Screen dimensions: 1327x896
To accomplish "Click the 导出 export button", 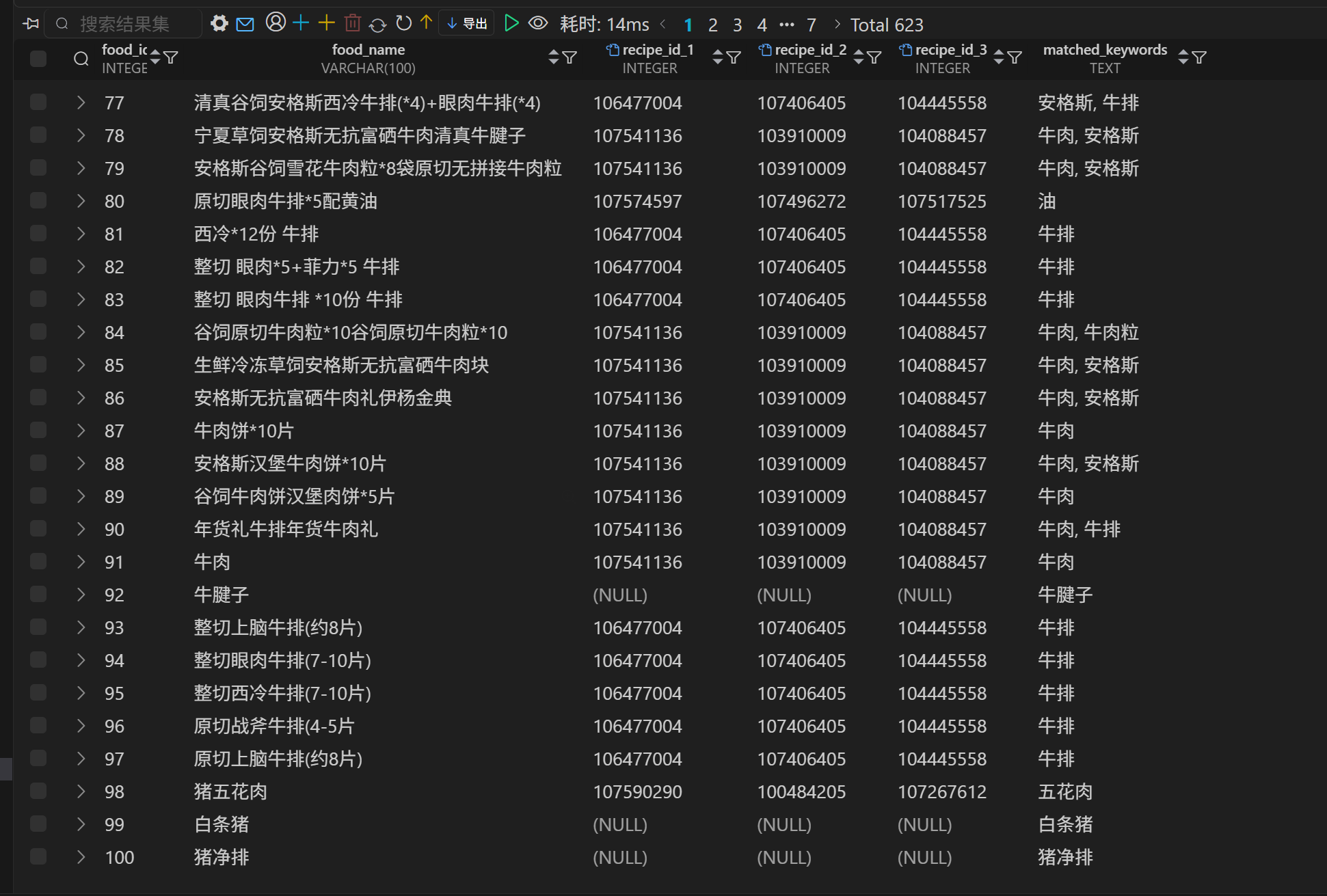I will (466, 23).
